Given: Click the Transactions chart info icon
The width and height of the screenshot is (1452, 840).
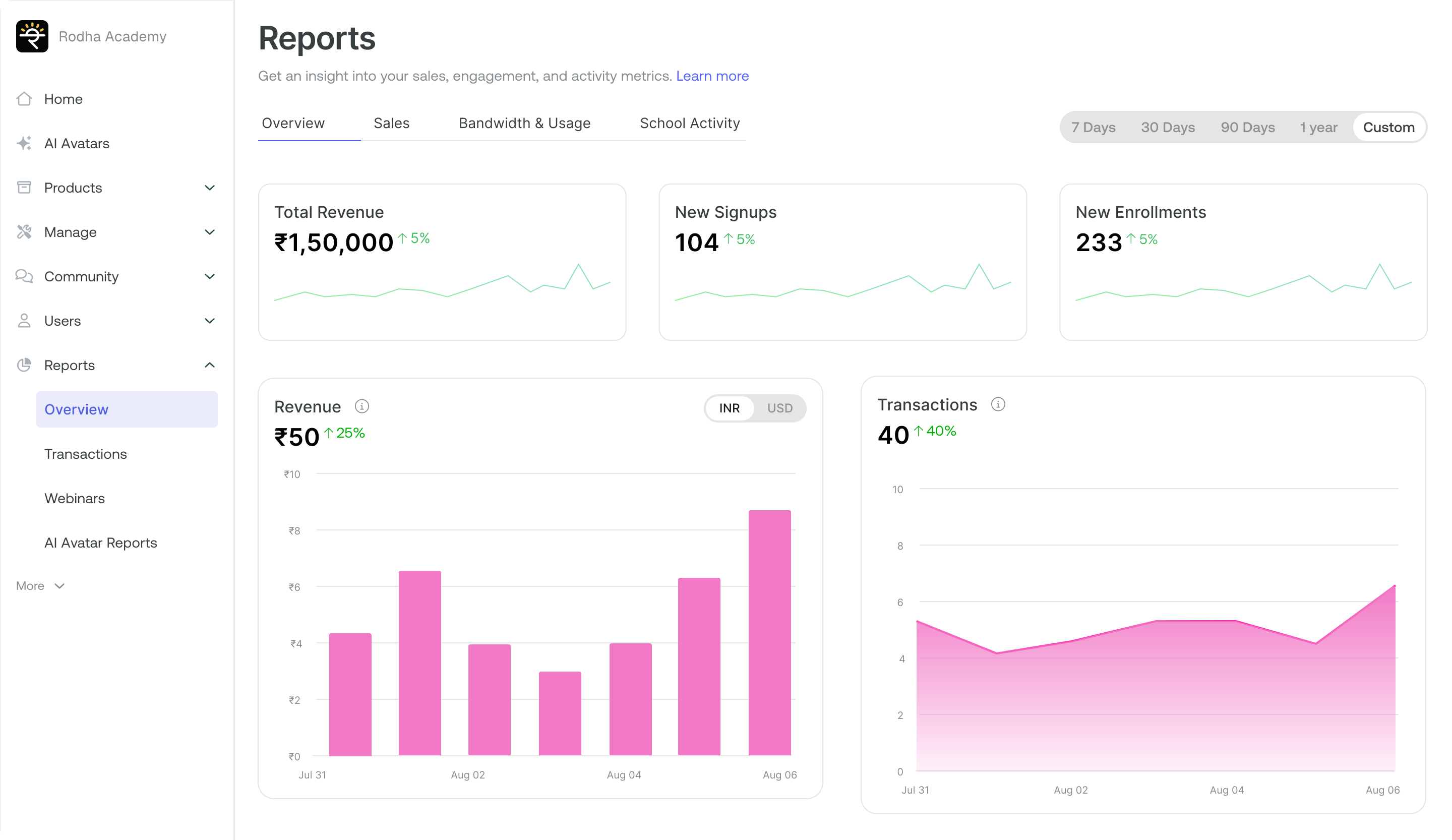Looking at the screenshot, I should [x=998, y=404].
